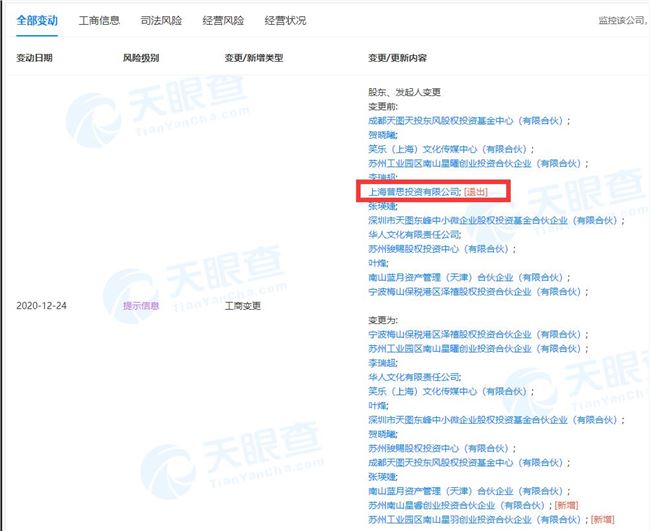
Task: Open the 工商信息 tab
Action: pos(99,20)
